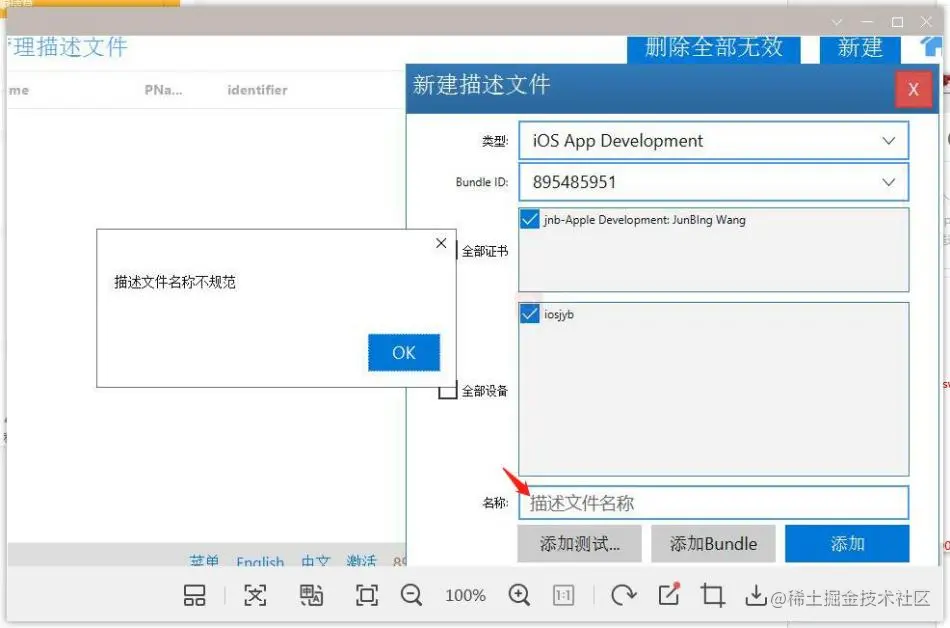The width and height of the screenshot is (950, 628).
Task: Switch language via the English link
Action: tap(260, 561)
